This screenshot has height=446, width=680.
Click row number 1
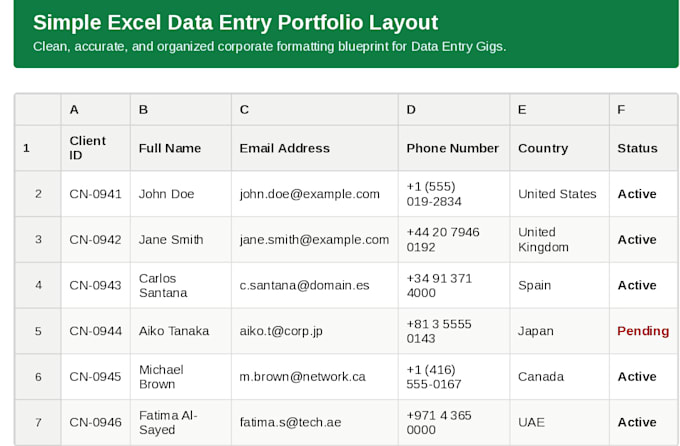coord(38,148)
